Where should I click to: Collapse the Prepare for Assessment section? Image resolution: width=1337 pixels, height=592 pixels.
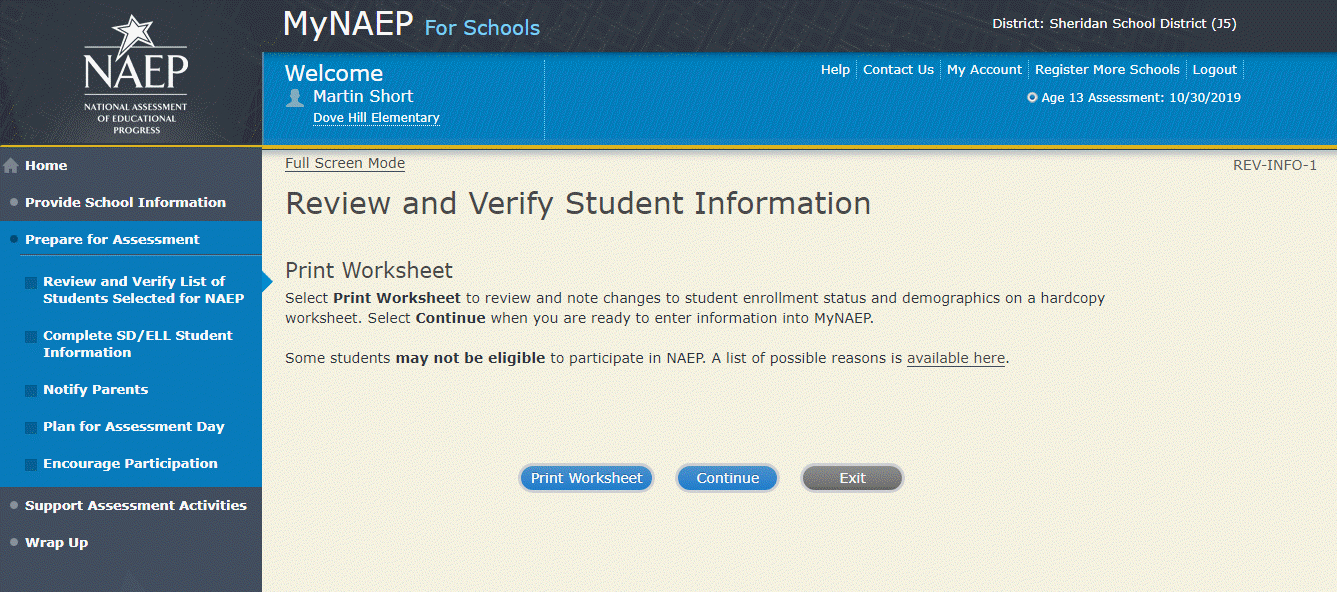point(112,239)
